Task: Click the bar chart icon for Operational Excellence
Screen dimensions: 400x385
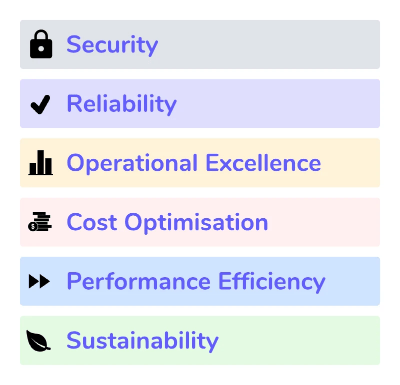Action: [x=41, y=163]
